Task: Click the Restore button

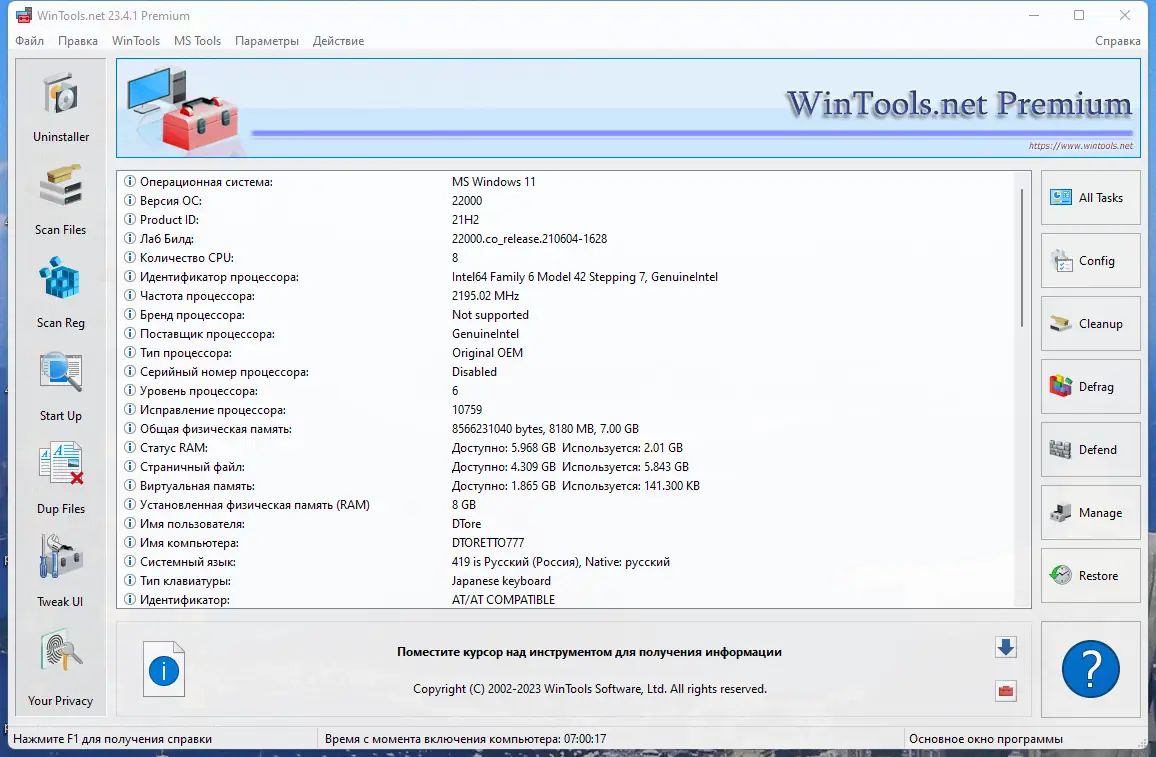Action: 1090,576
